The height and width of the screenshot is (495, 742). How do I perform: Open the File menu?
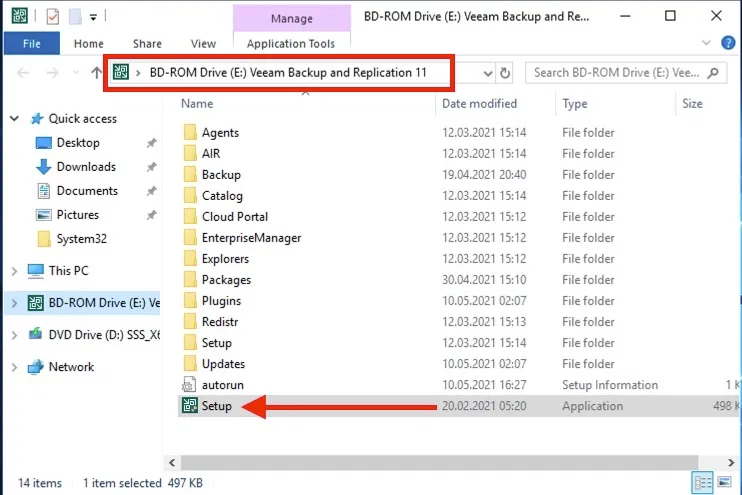click(x=32, y=44)
